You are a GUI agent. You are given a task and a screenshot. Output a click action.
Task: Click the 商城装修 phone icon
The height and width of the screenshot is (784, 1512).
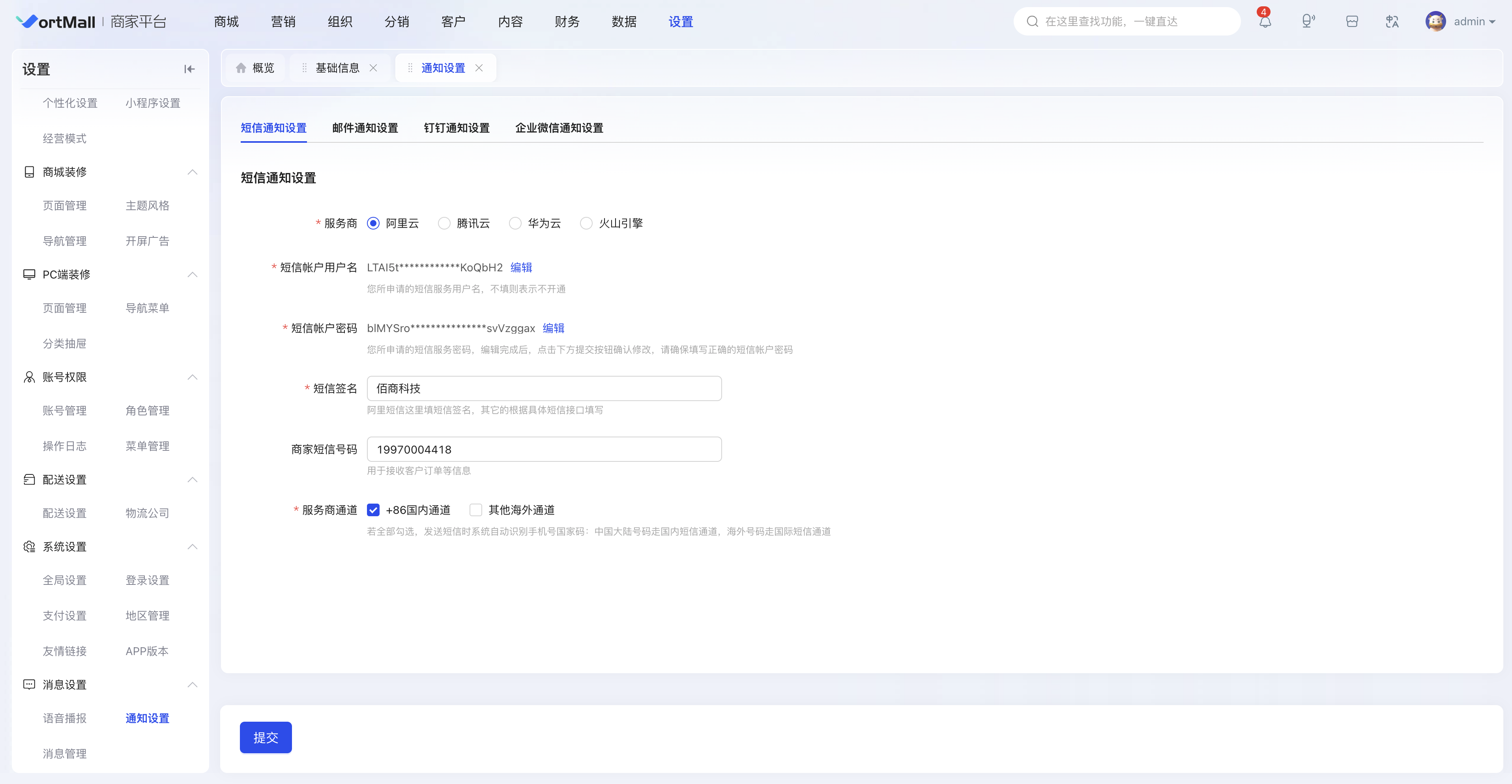tap(29, 172)
